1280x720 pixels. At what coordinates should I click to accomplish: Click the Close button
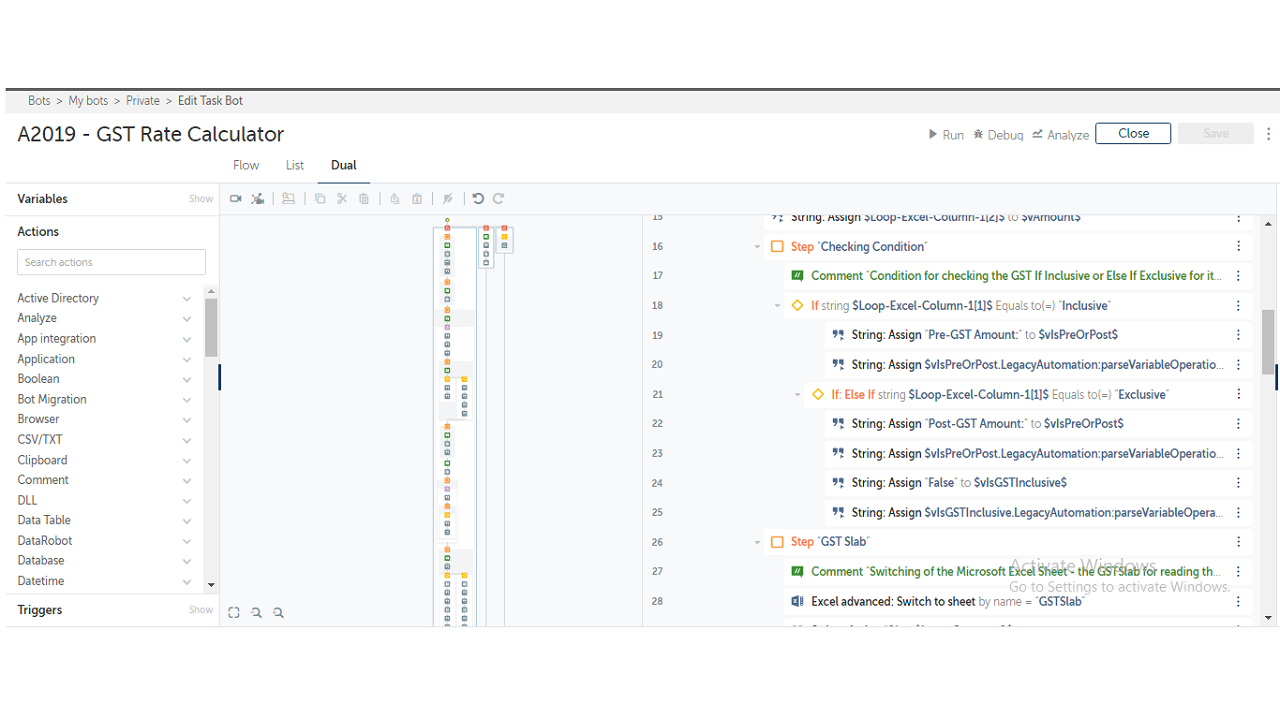click(1132, 134)
